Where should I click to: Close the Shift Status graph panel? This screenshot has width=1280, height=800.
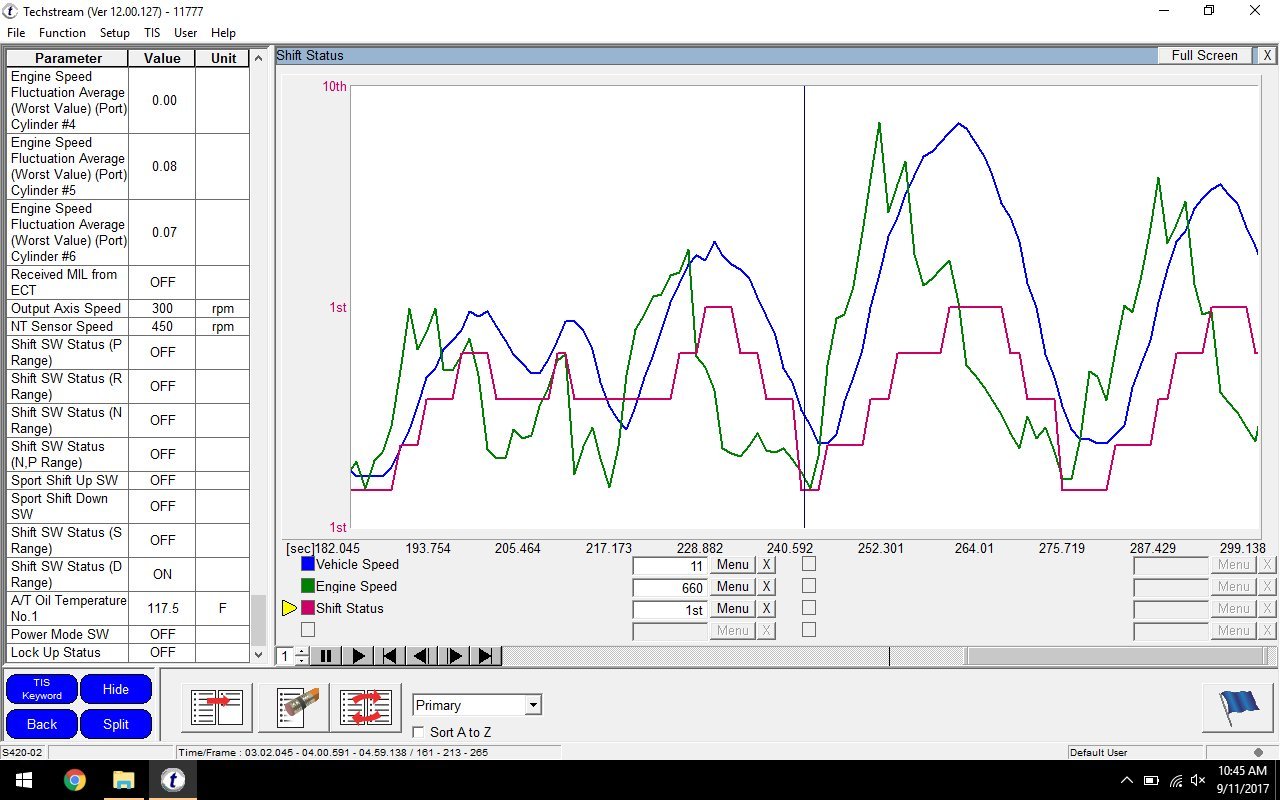pyautogui.click(x=1266, y=56)
